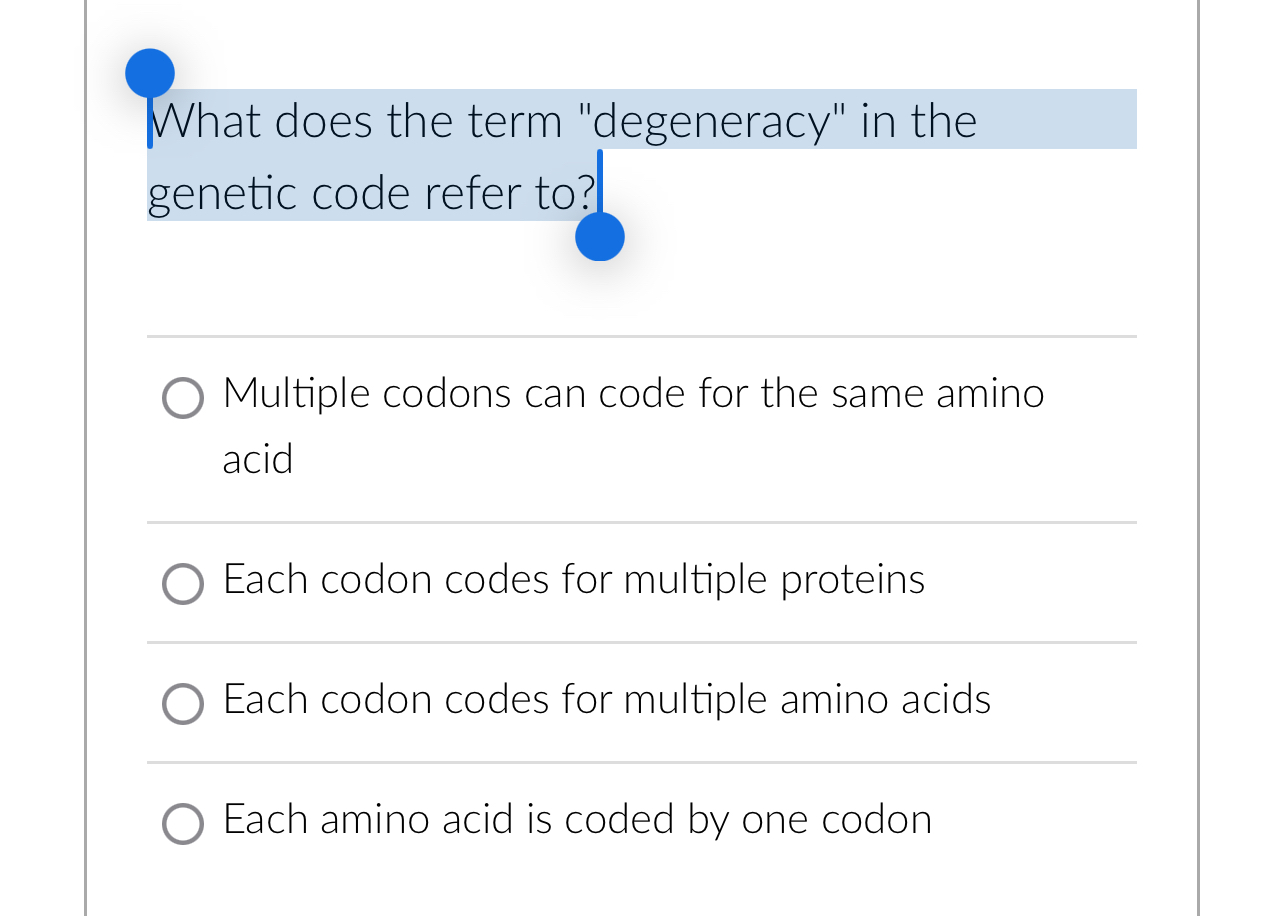This screenshot has width=1281, height=916.
Task: Click the answer "Each codon codes for multiple amino acids"
Action: [606, 700]
